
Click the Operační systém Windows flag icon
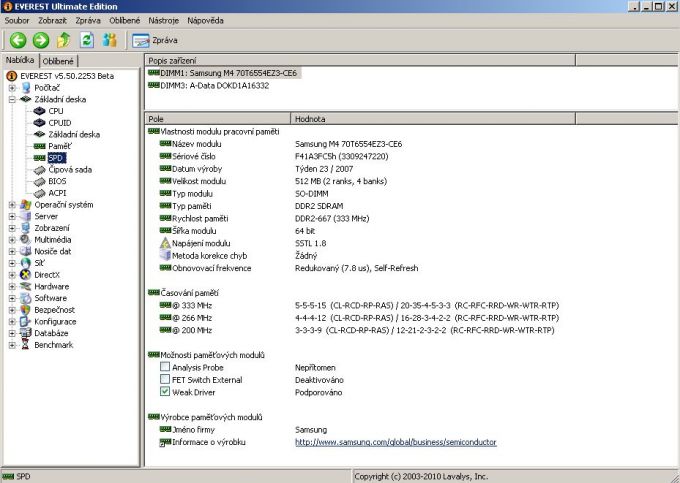click(x=26, y=205)
